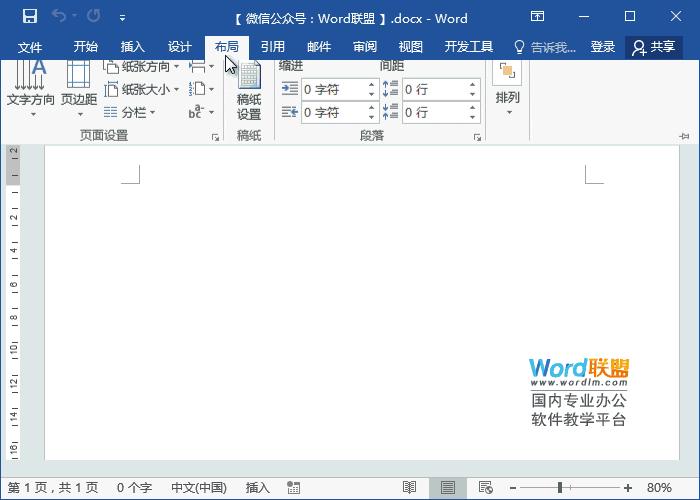Click the language 中文(中国) indicator
The height and width of the screenshot is (500, 700).
199,488
